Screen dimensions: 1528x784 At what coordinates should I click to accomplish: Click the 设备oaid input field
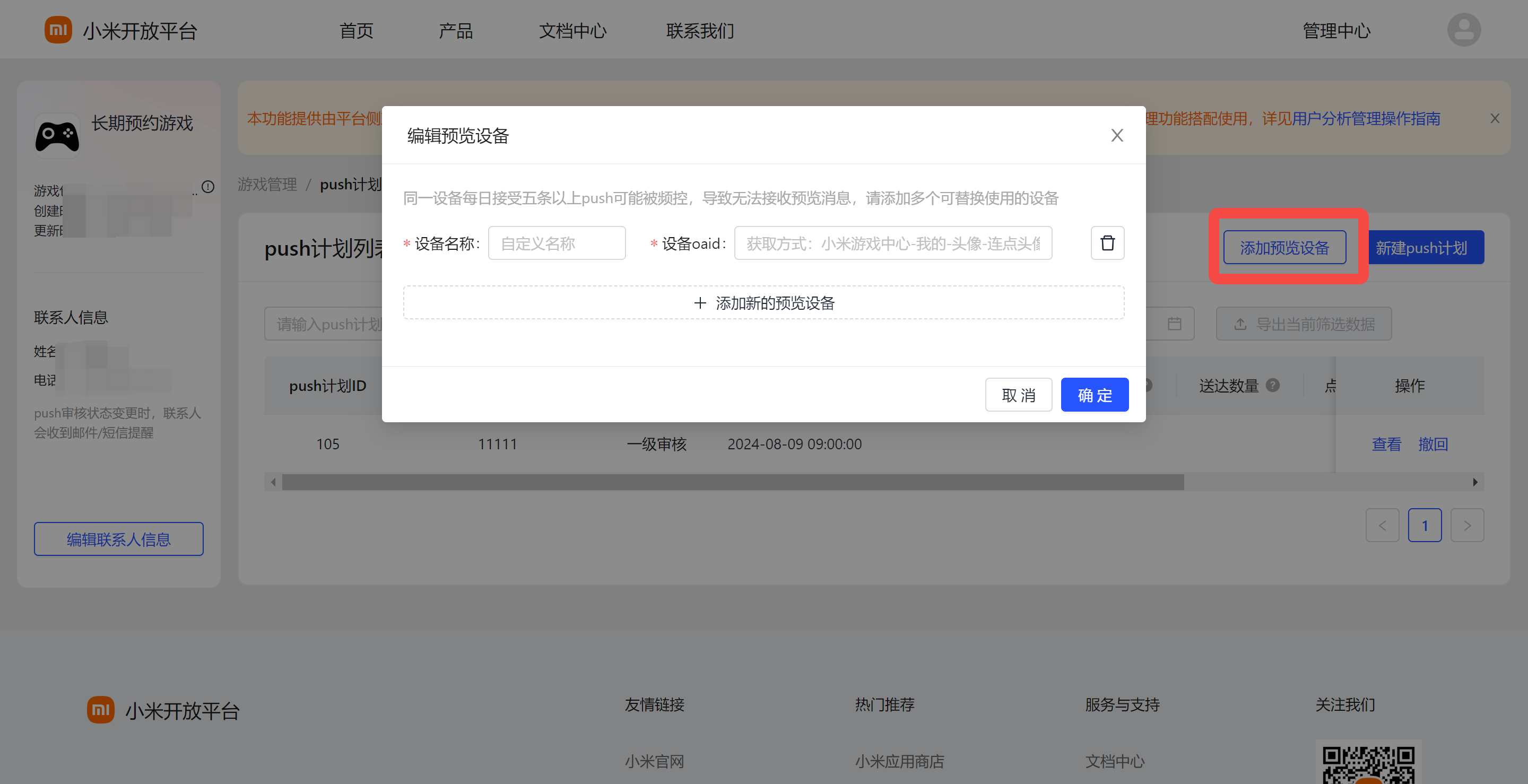[x=893, y=243]
